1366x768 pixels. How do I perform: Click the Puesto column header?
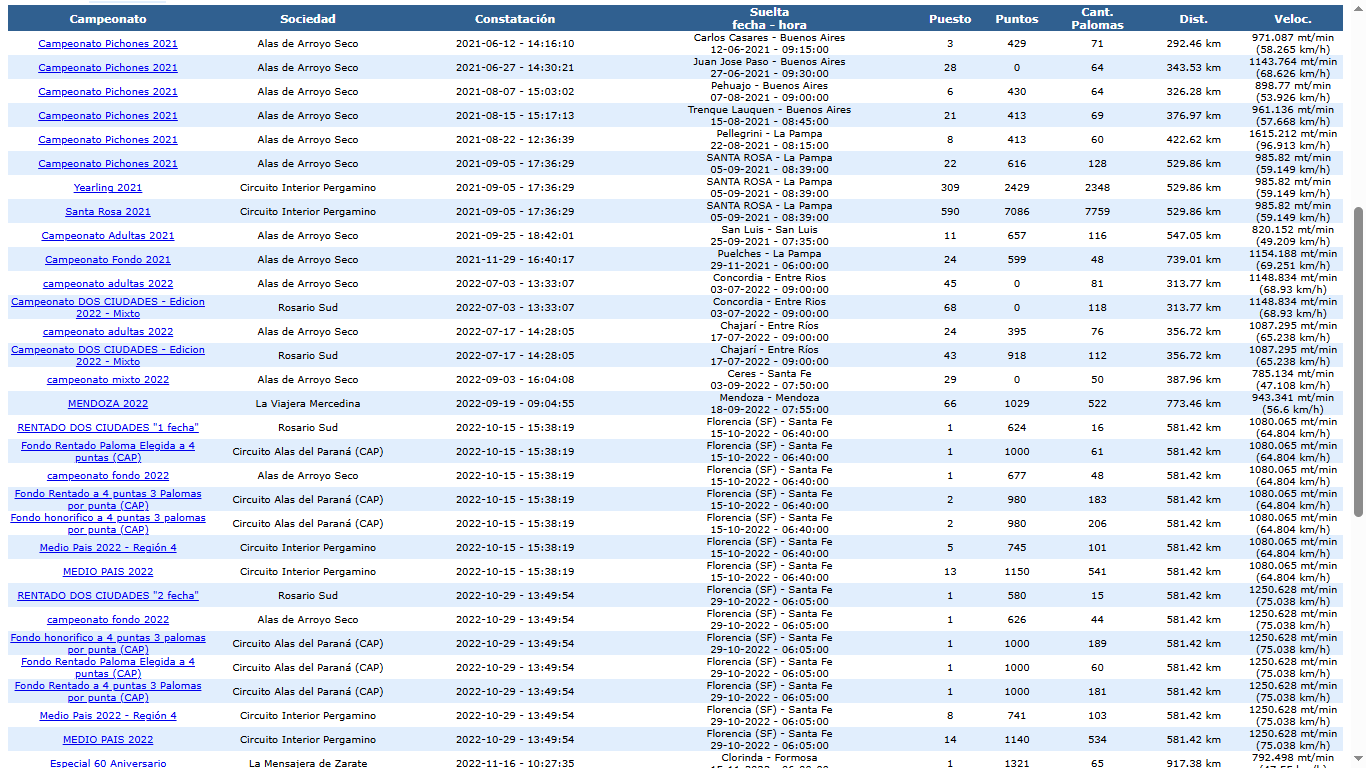950,19
